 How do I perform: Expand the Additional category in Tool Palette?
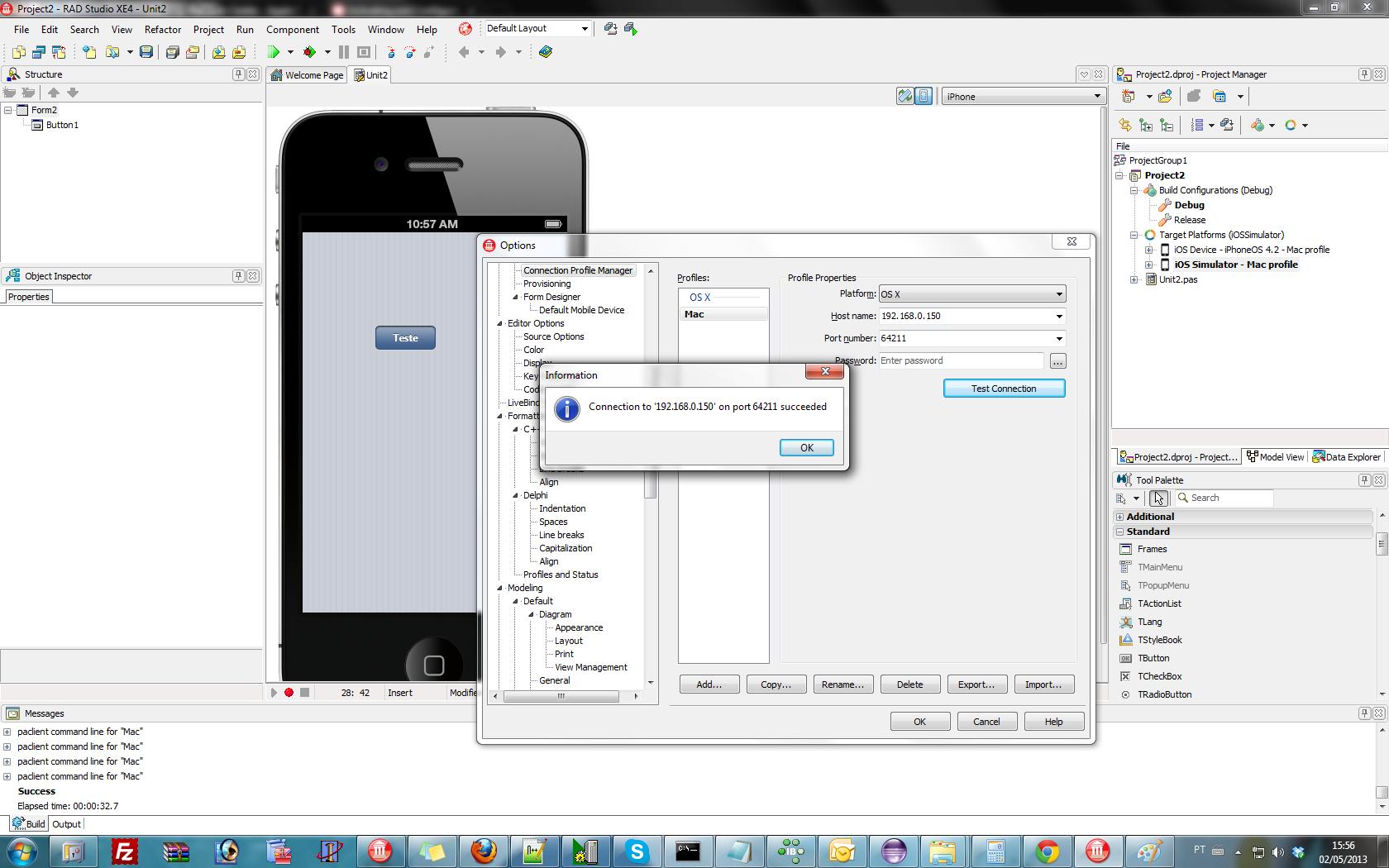1120,517
